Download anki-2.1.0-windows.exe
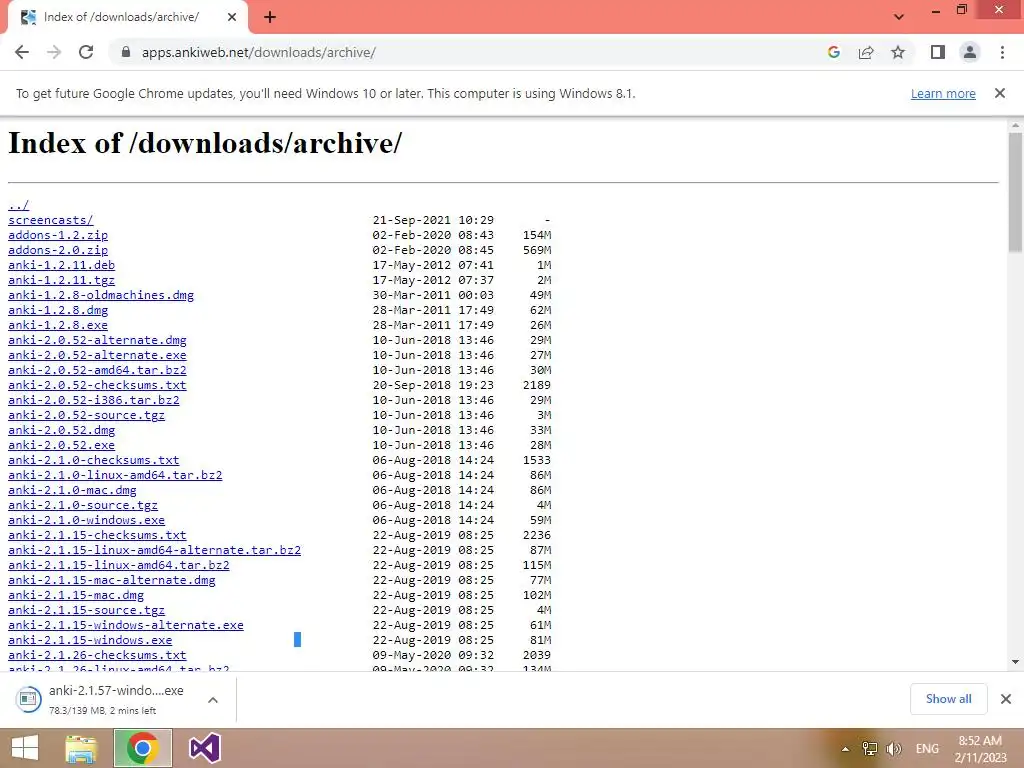Viewport: 1024px width, 768px height. [86, 520]
